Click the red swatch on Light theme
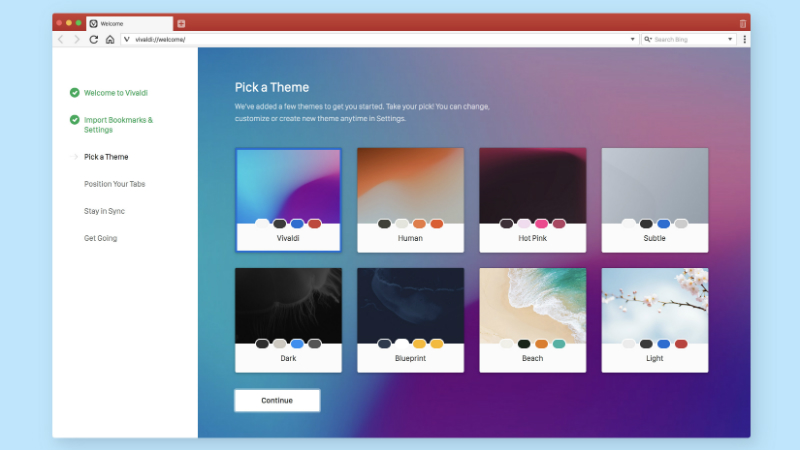Viewport: 800px width, 450px height. (x=681, y=344)
